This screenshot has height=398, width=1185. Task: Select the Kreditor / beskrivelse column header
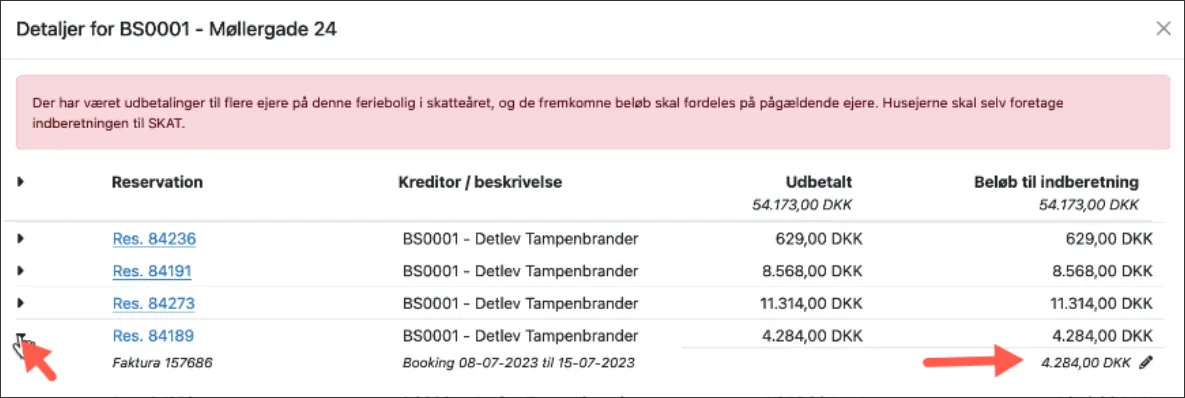(x=480, y=182)
